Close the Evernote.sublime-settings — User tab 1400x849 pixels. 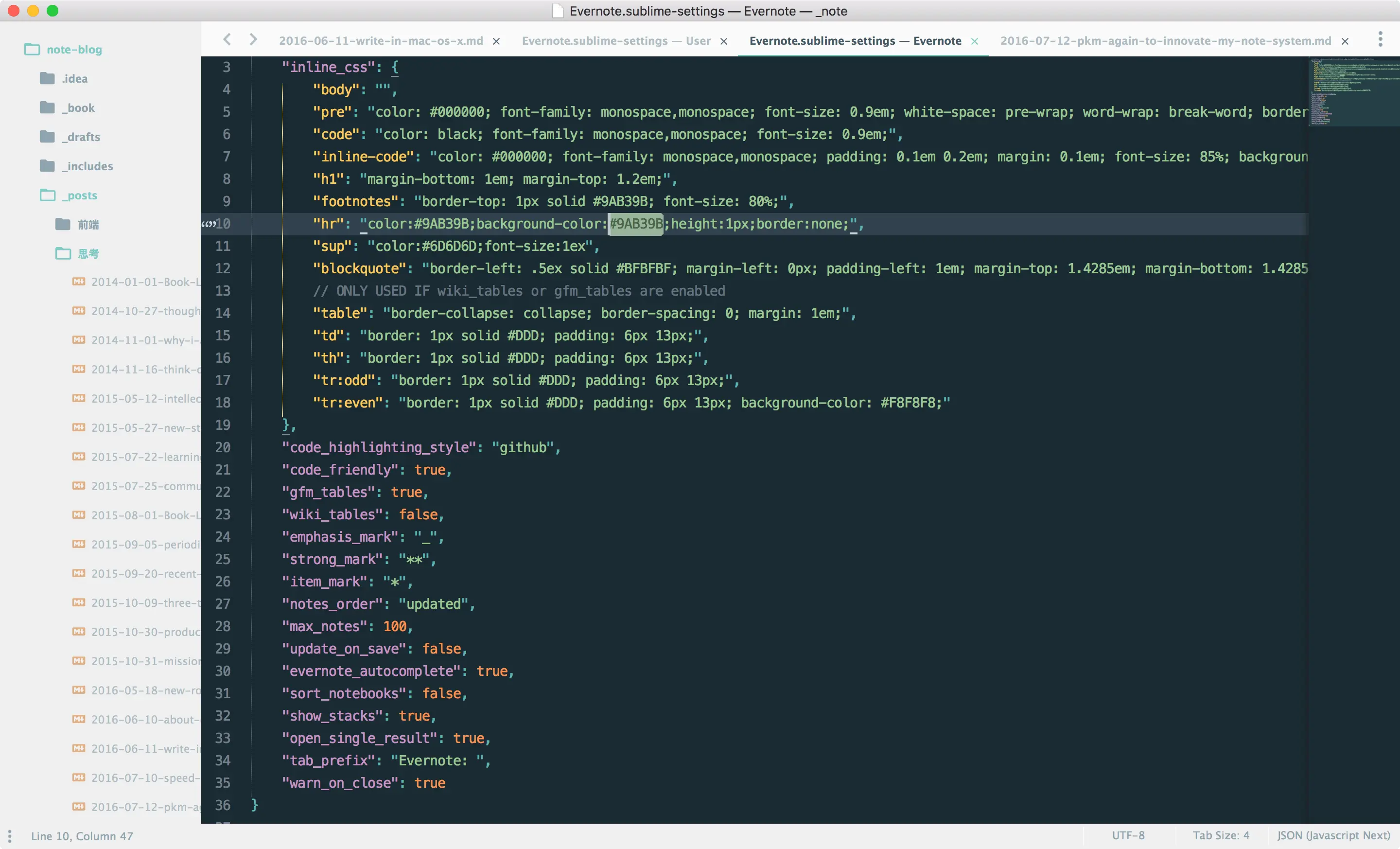[x=724, y=41]
